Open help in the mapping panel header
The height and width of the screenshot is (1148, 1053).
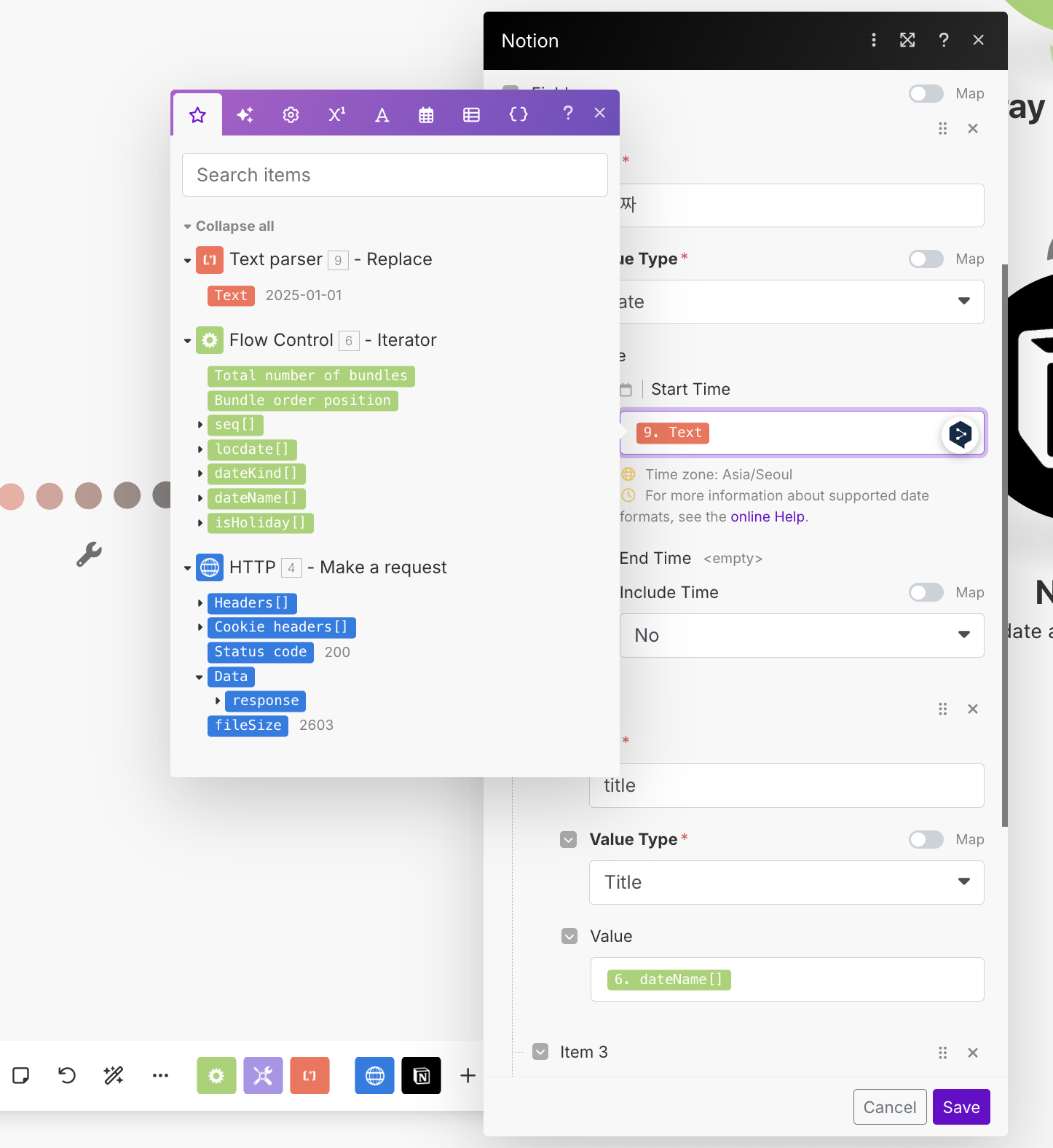click(568, 113)
